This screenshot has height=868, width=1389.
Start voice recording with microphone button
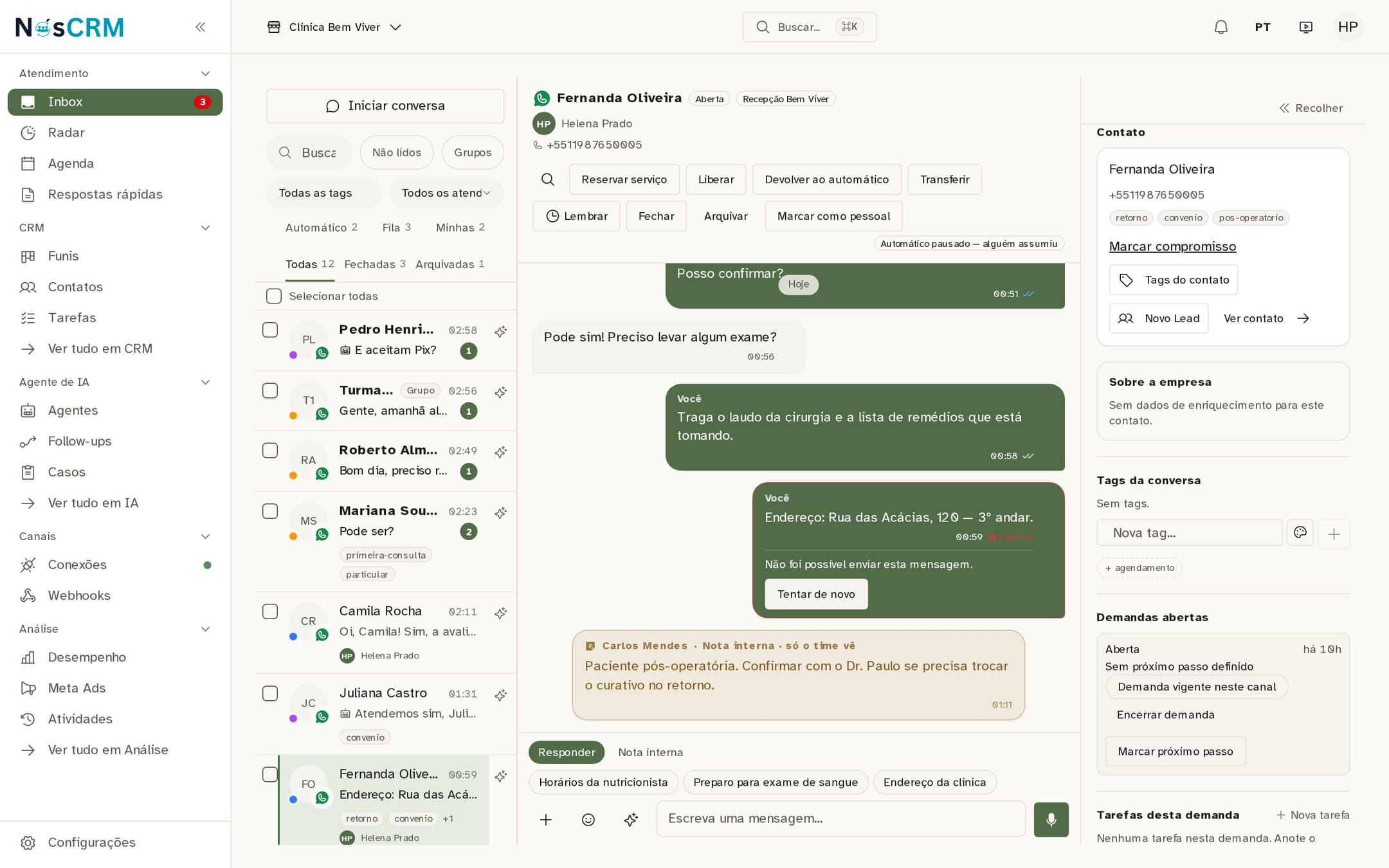tap(1051, 819)
